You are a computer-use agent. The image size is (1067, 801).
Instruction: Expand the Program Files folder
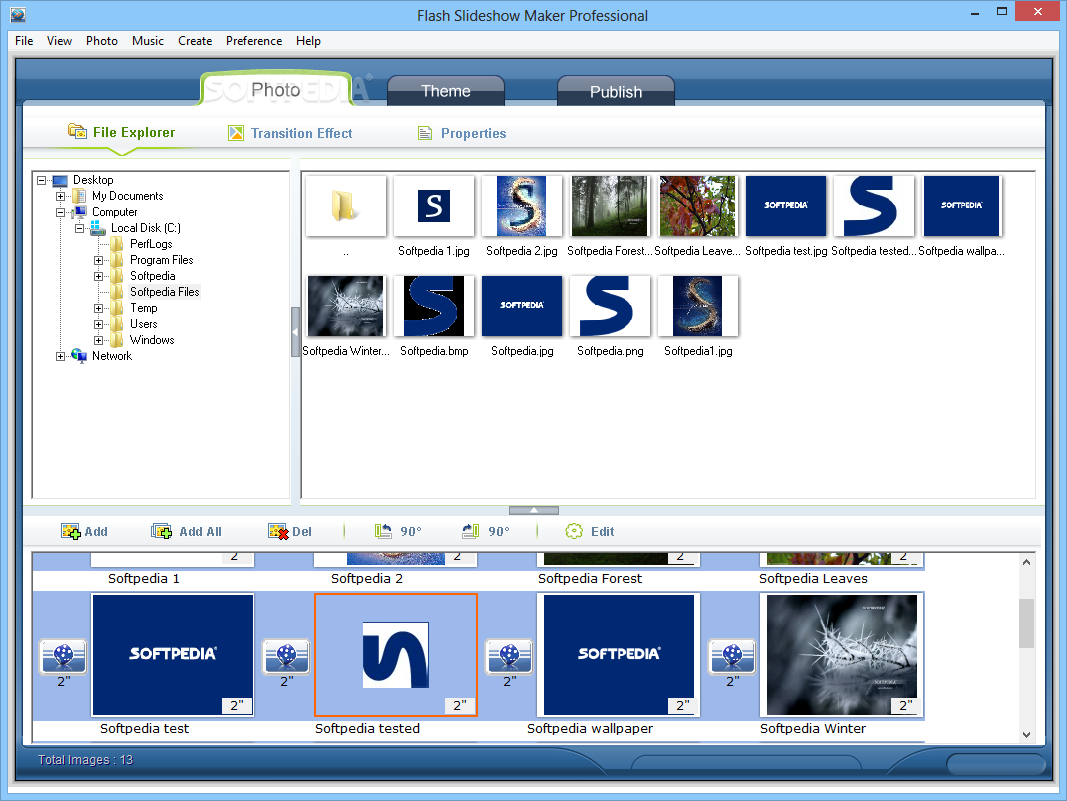[99, 260]
